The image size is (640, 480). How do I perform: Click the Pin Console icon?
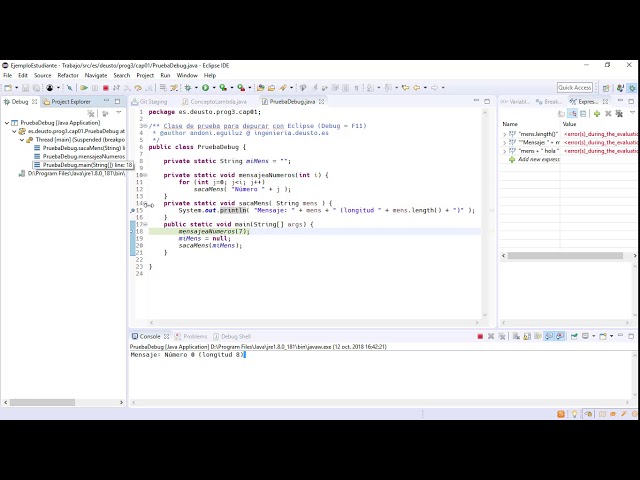coord(574,336)
